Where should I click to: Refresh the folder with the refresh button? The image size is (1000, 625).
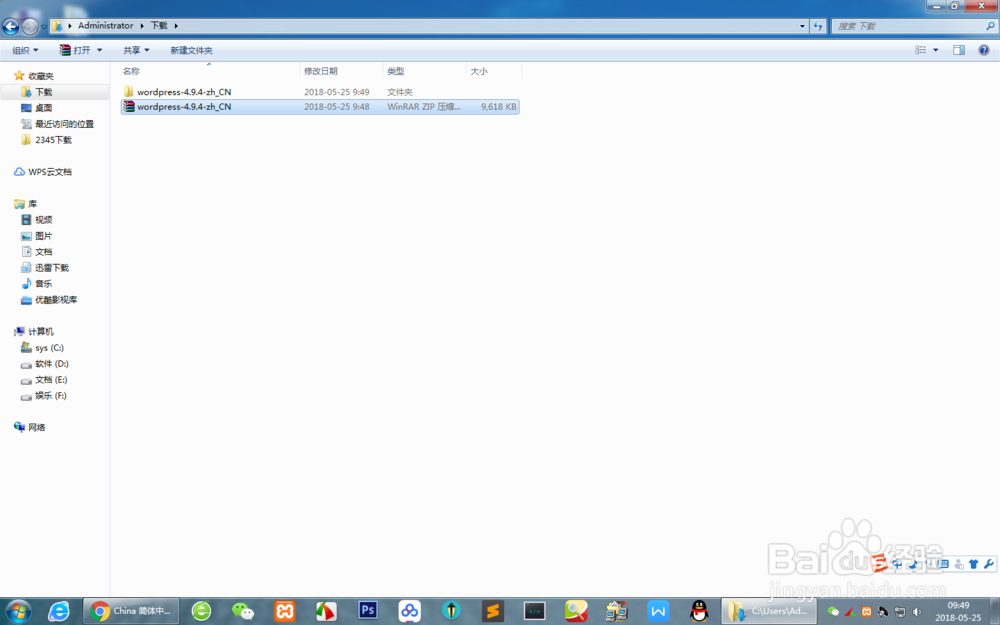(818, 26)
